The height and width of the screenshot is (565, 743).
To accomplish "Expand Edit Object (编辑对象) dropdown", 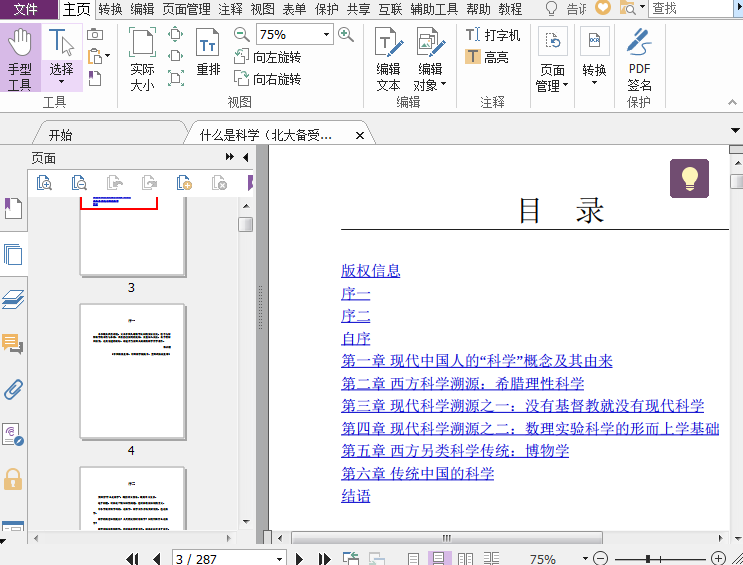I will (444, 84).
